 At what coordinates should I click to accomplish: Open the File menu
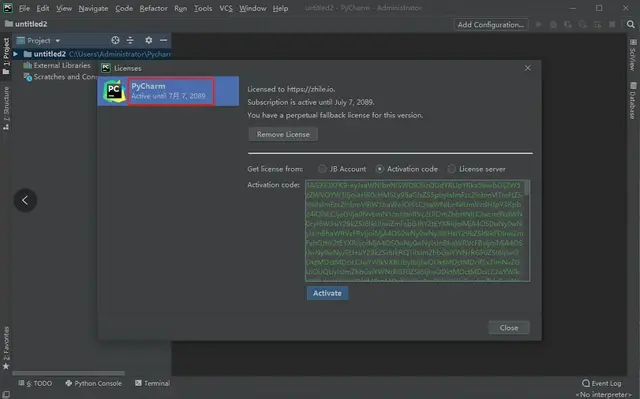pyautogui.click(x=24, y=8)
